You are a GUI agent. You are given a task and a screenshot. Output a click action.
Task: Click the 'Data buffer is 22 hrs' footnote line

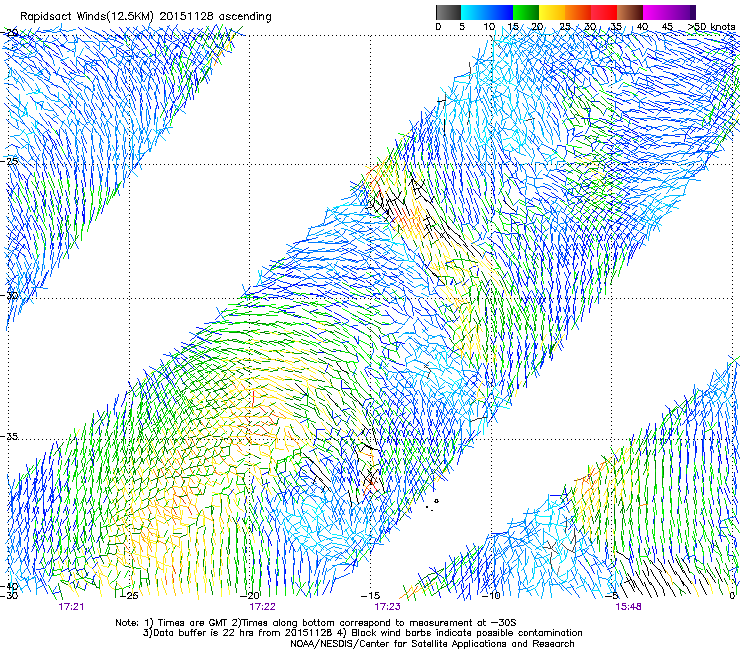click(362, 633)
